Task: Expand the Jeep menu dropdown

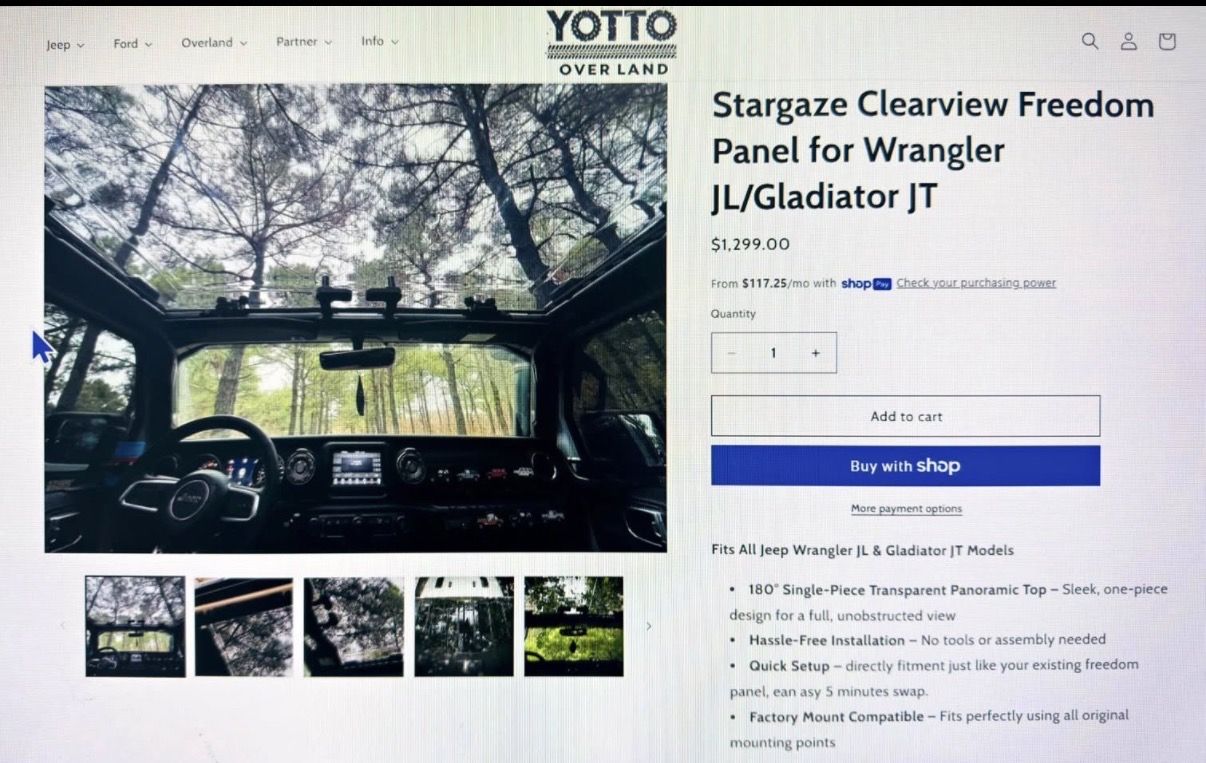Action: click(65, 44)
